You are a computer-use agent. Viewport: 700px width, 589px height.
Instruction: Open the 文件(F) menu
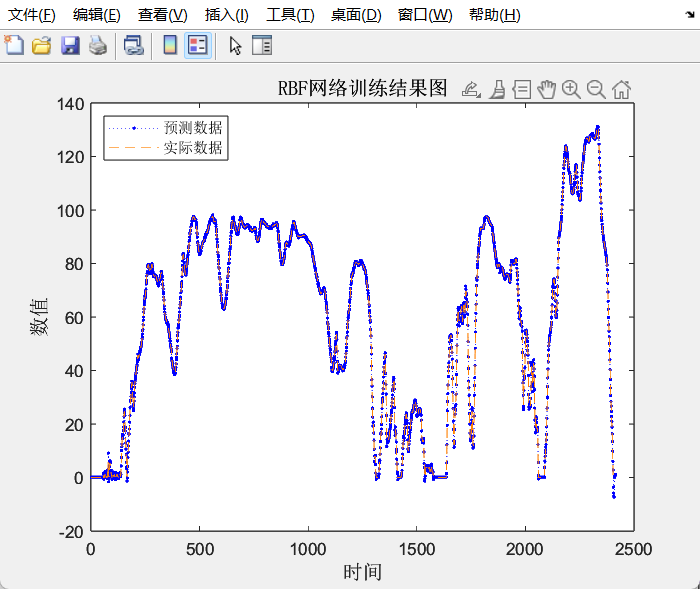pos(33,15)
